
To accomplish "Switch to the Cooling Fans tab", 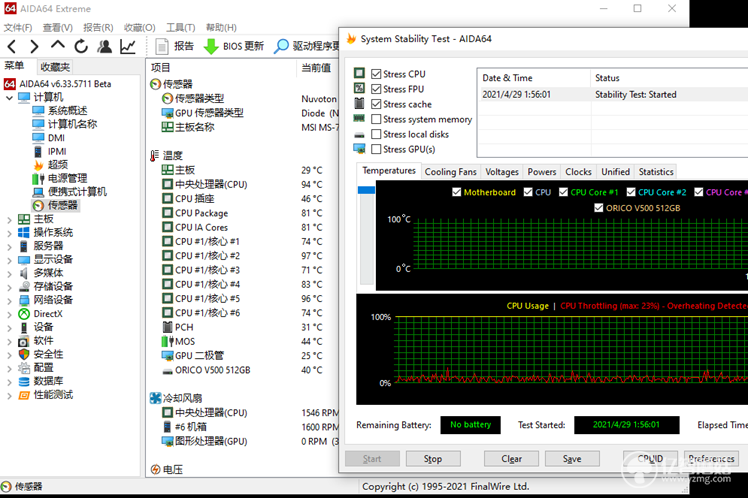I will (x=450, y=172).
